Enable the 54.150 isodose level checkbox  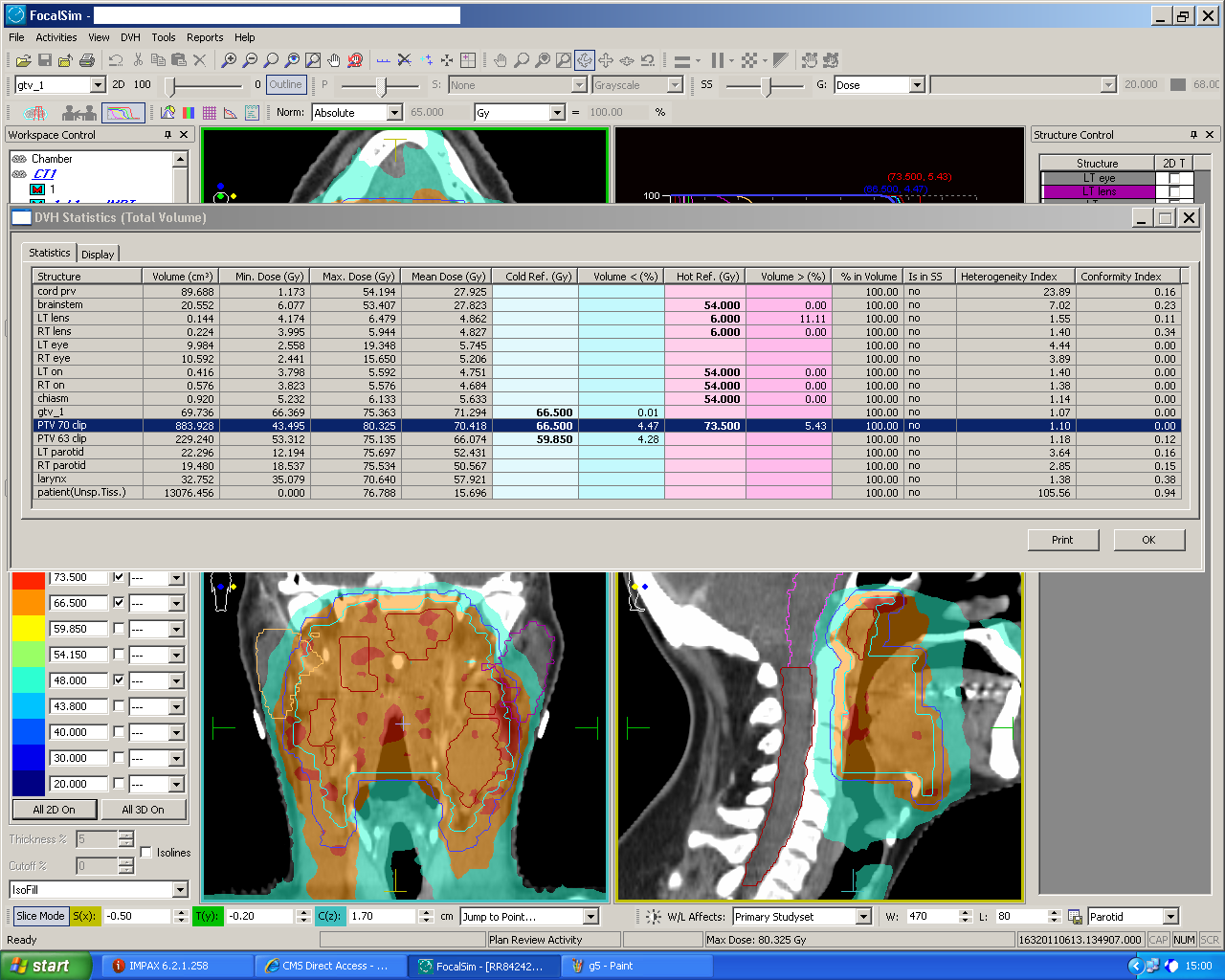pyautogui.click(x=119, y=655)
